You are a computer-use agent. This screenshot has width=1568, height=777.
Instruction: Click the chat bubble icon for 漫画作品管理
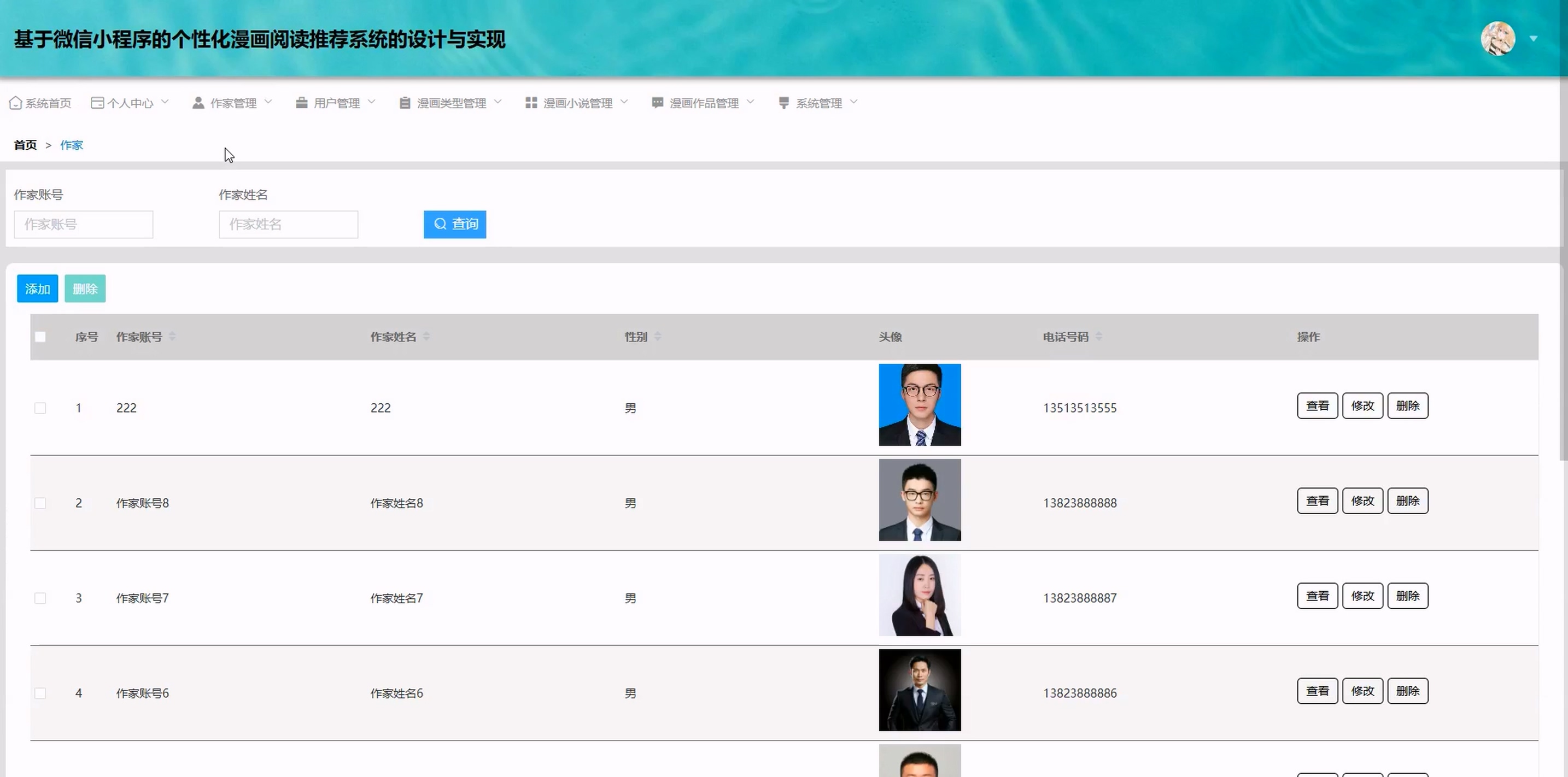(x=657, y=103)
